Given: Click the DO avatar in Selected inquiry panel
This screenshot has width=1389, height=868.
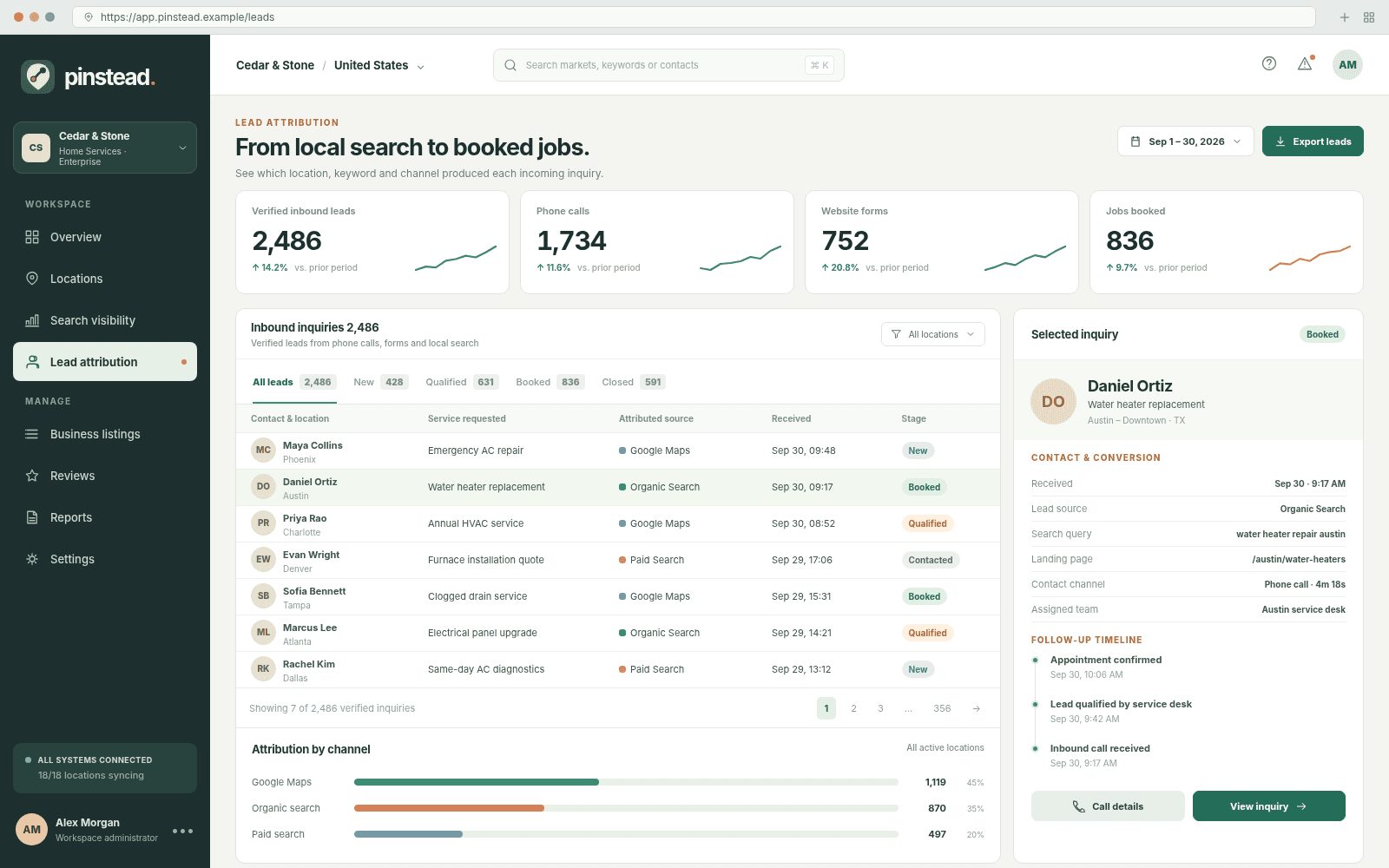Looking at the screenshot, I should tap(1053, 402).
